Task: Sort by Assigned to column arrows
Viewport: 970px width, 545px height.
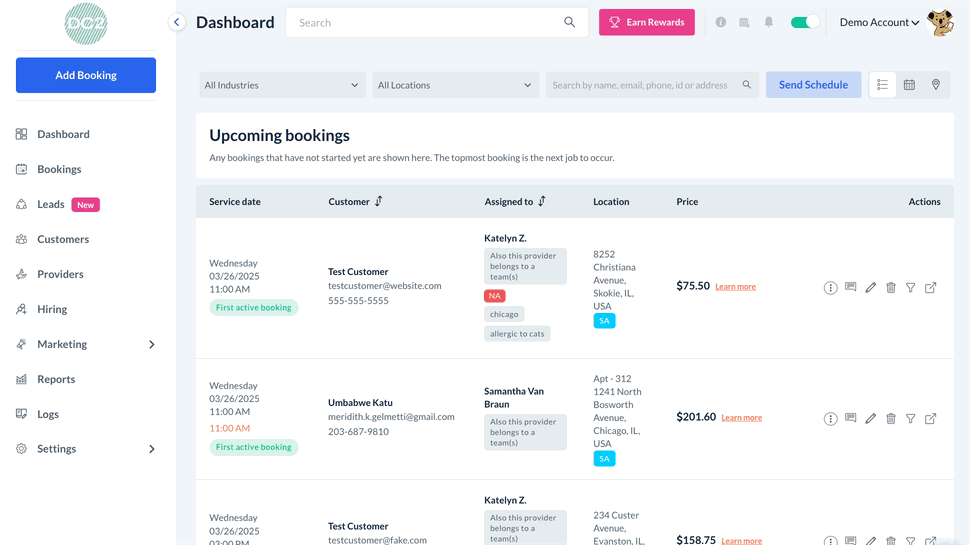Action: [x=541, y=201]
